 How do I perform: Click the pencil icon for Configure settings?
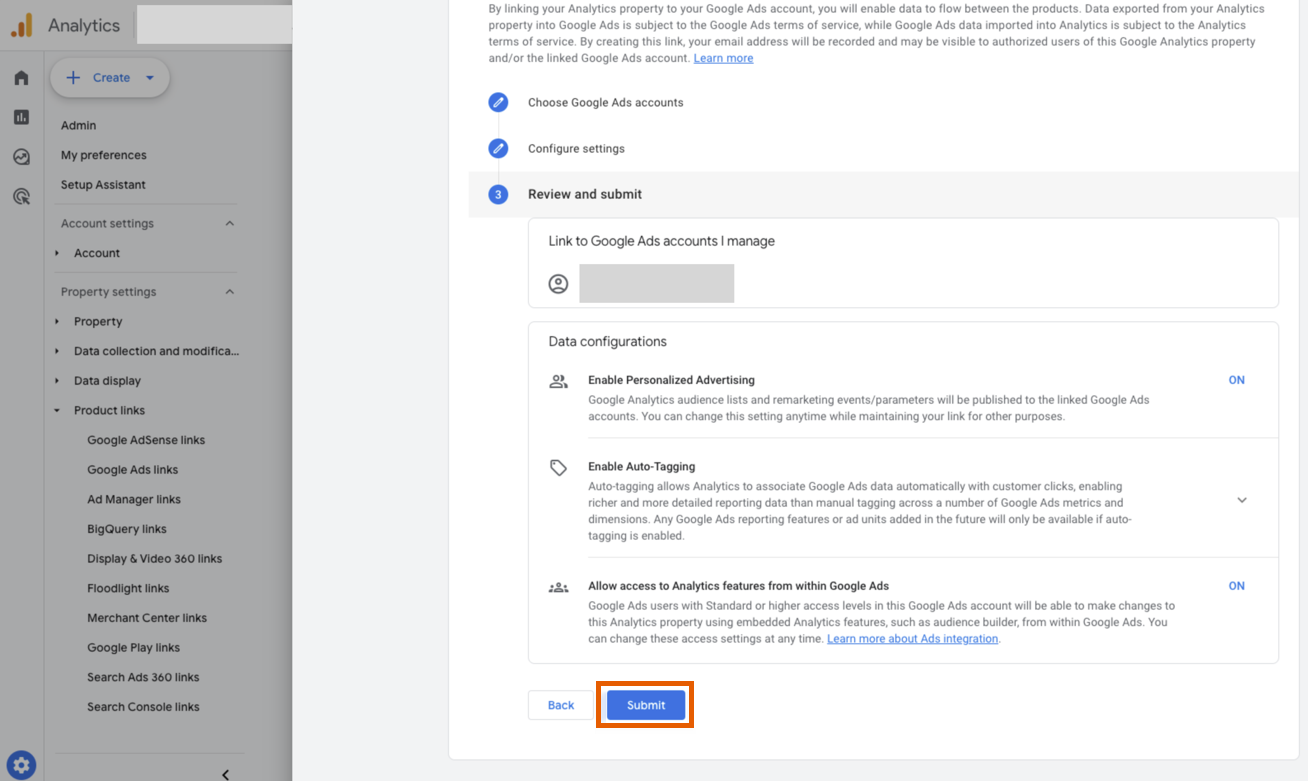pos(498,148)
